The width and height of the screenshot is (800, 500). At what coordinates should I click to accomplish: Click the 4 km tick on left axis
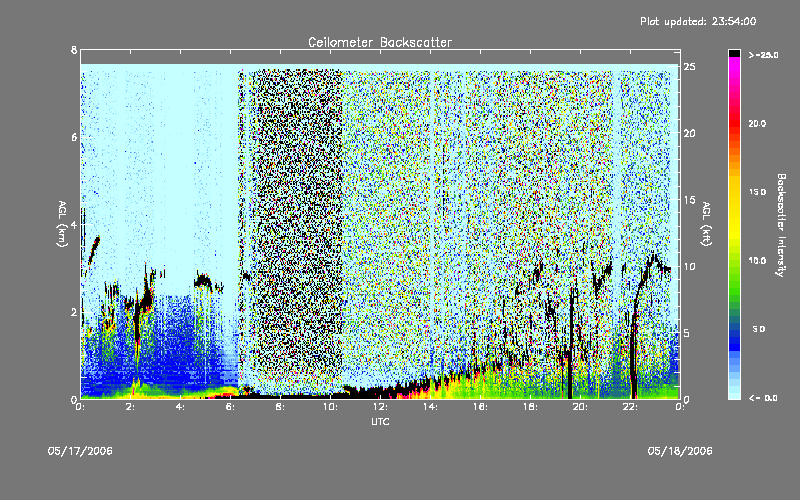pyautogui.click(x=74, y=224)
